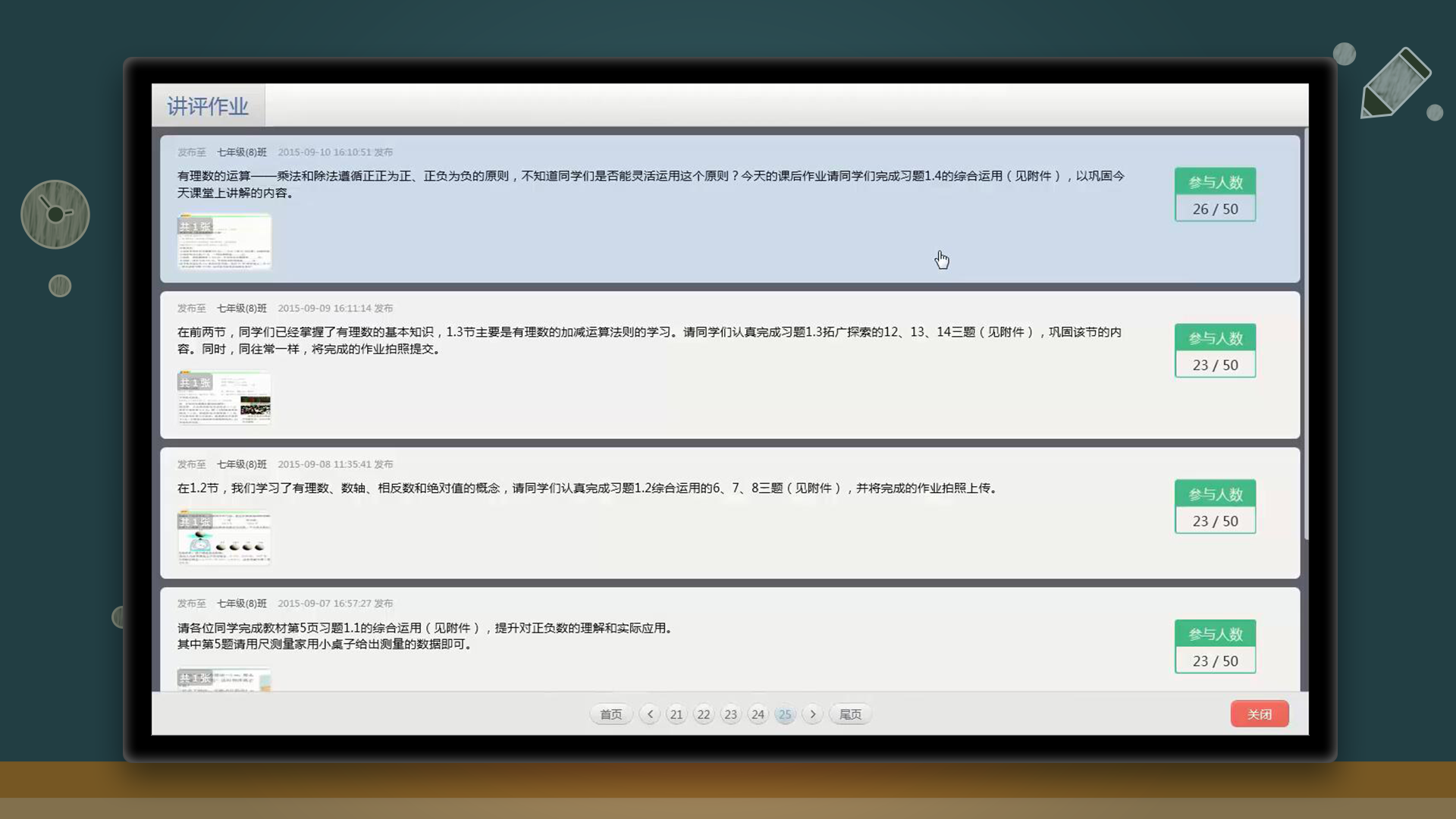This screenshot has height=819, width=1456.
Task: Click the timestamp 2015-09-07 16:57:27 发布
Action: click(x=335, y=604)
